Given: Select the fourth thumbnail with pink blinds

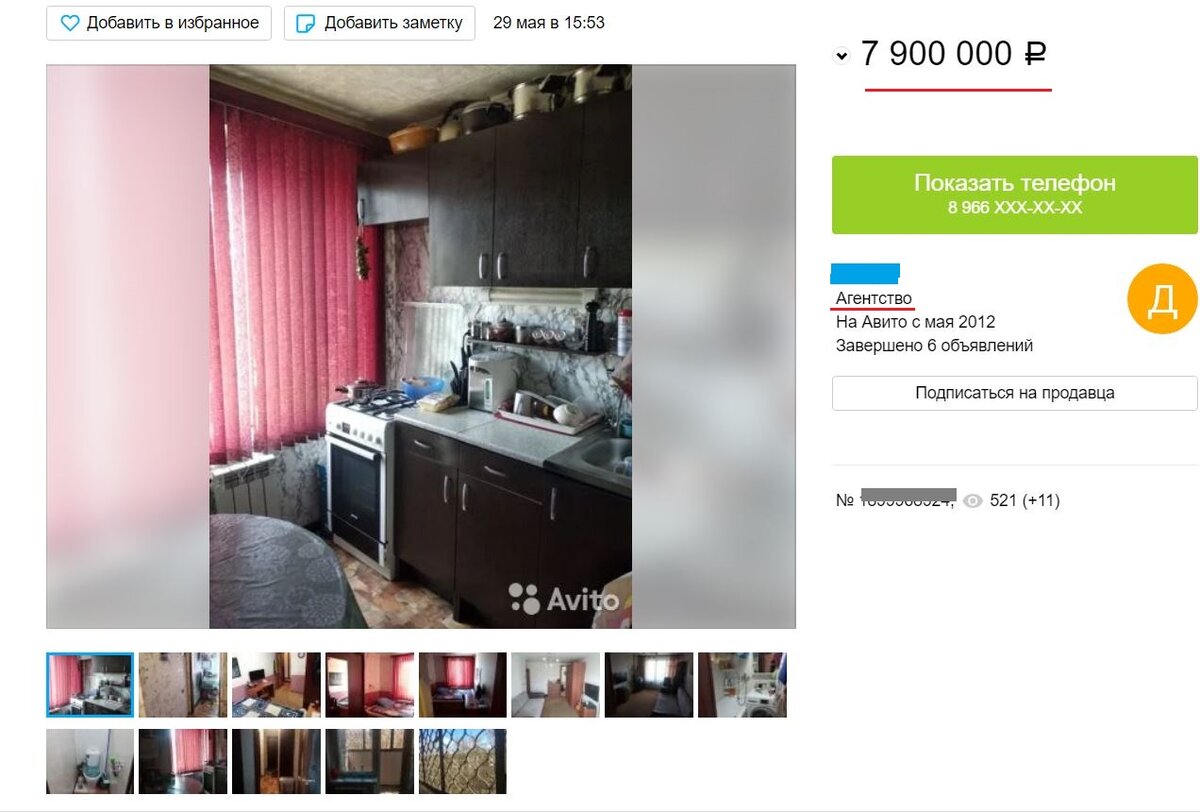Looking at the screenshot, I should (369, 685).
